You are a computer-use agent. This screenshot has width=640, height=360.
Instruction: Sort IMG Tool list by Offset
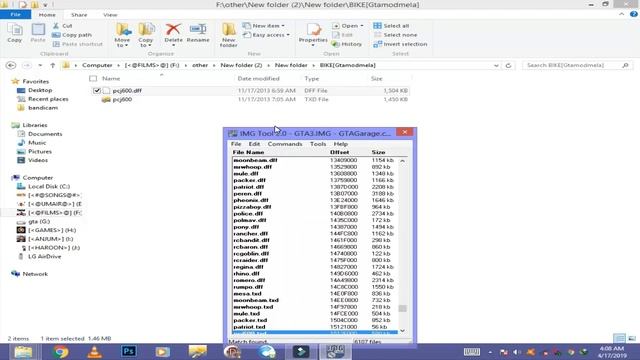pos(340,152)
